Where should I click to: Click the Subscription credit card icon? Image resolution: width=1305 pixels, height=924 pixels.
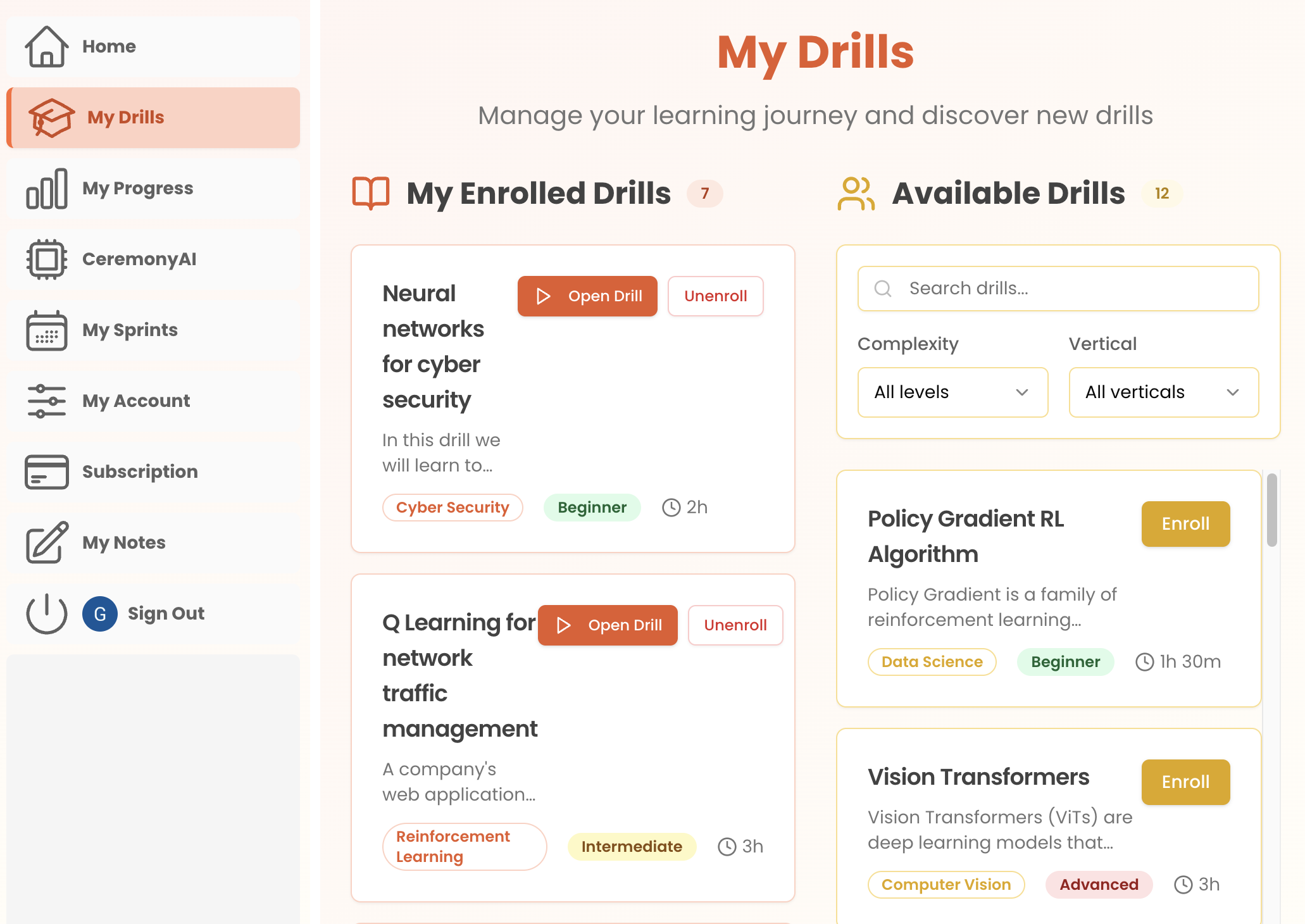click(x=46, y=472)
